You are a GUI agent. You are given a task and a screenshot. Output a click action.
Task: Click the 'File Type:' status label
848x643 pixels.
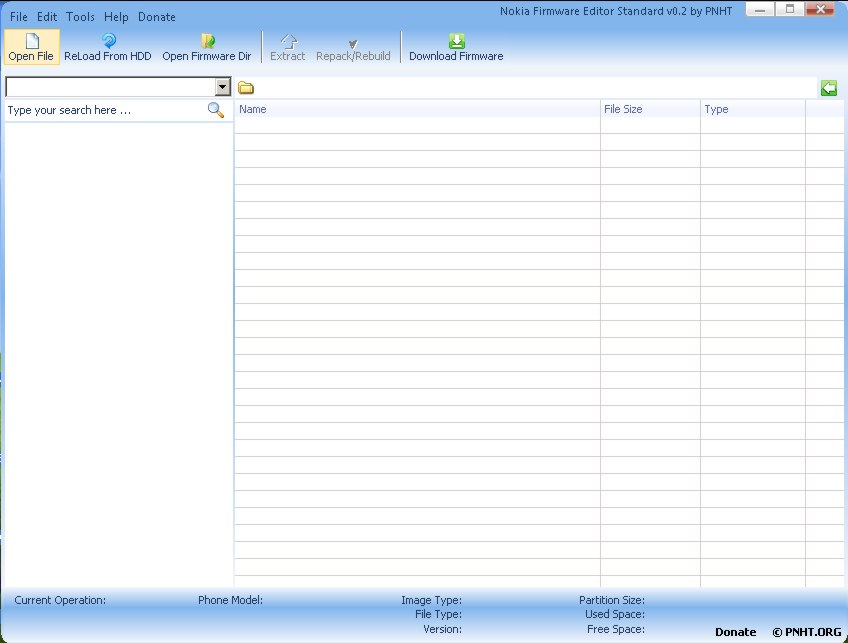point(439,614)
